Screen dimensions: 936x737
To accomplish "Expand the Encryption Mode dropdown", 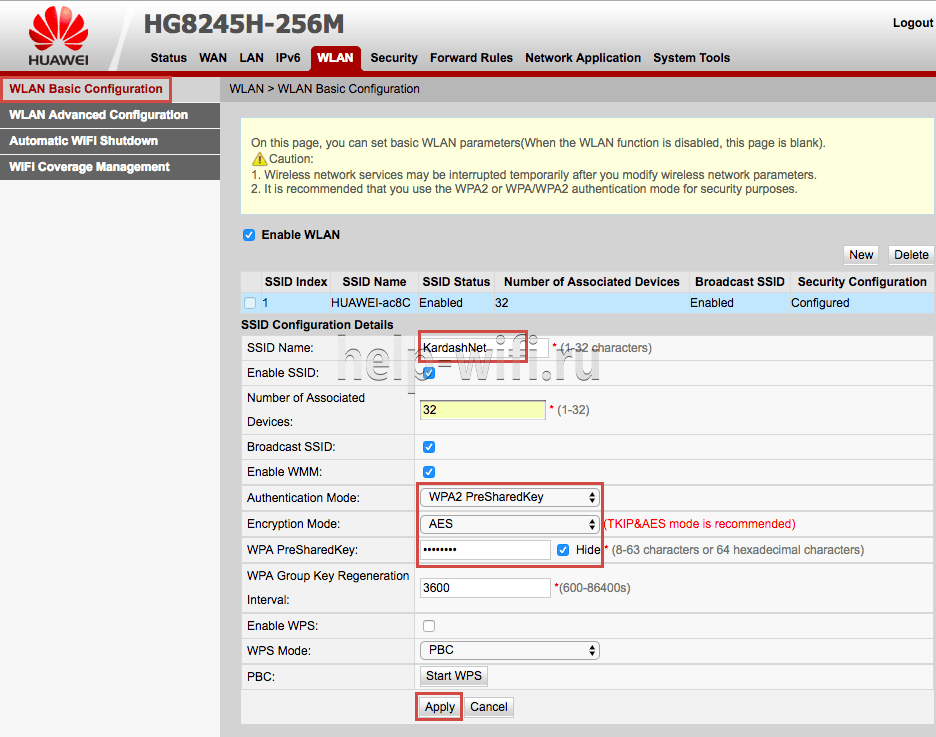I will coord(509,524).
